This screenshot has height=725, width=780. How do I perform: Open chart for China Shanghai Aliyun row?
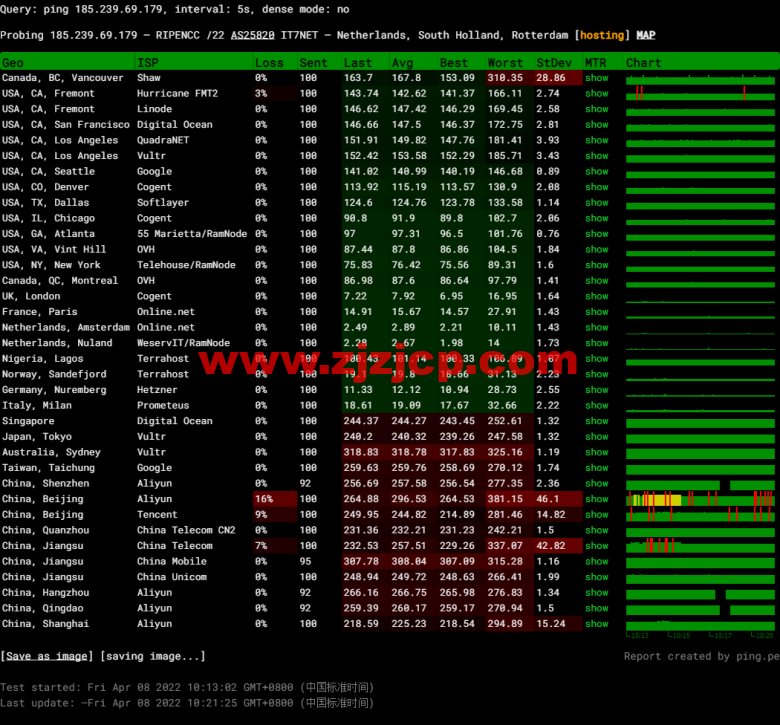click(700, 624)
